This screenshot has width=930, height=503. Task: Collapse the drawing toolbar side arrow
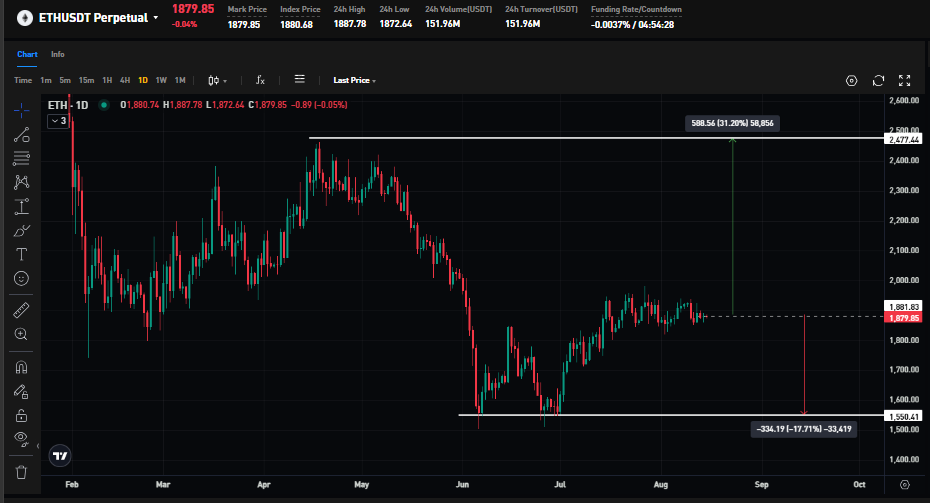point(38,446)
